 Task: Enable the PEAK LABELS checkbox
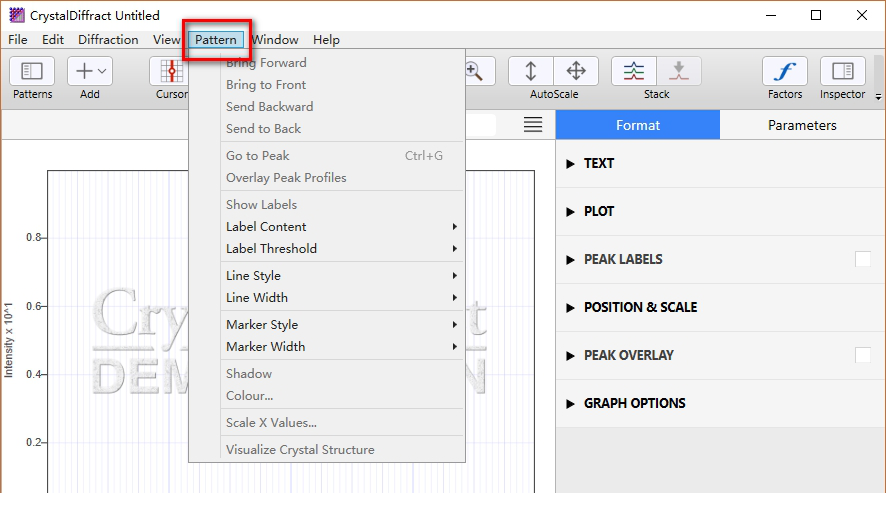coord(863,259)
